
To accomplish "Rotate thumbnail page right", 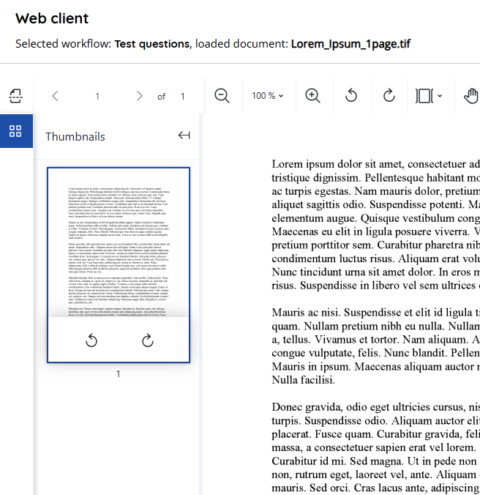I will [148, 341].
